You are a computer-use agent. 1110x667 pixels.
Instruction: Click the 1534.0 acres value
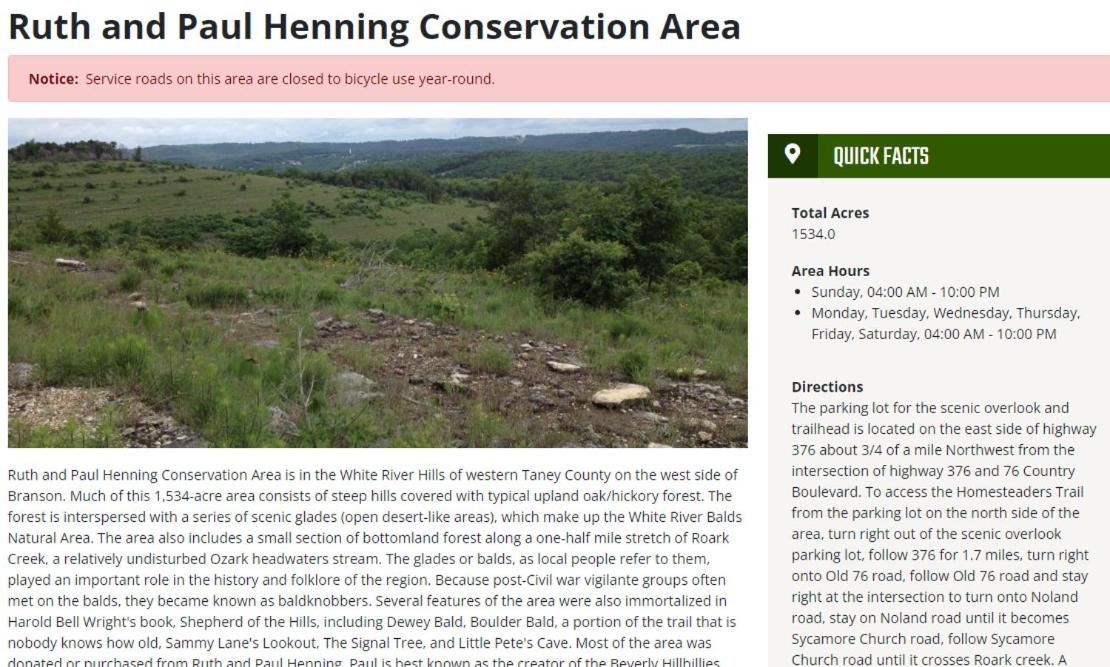pos(813,234)
